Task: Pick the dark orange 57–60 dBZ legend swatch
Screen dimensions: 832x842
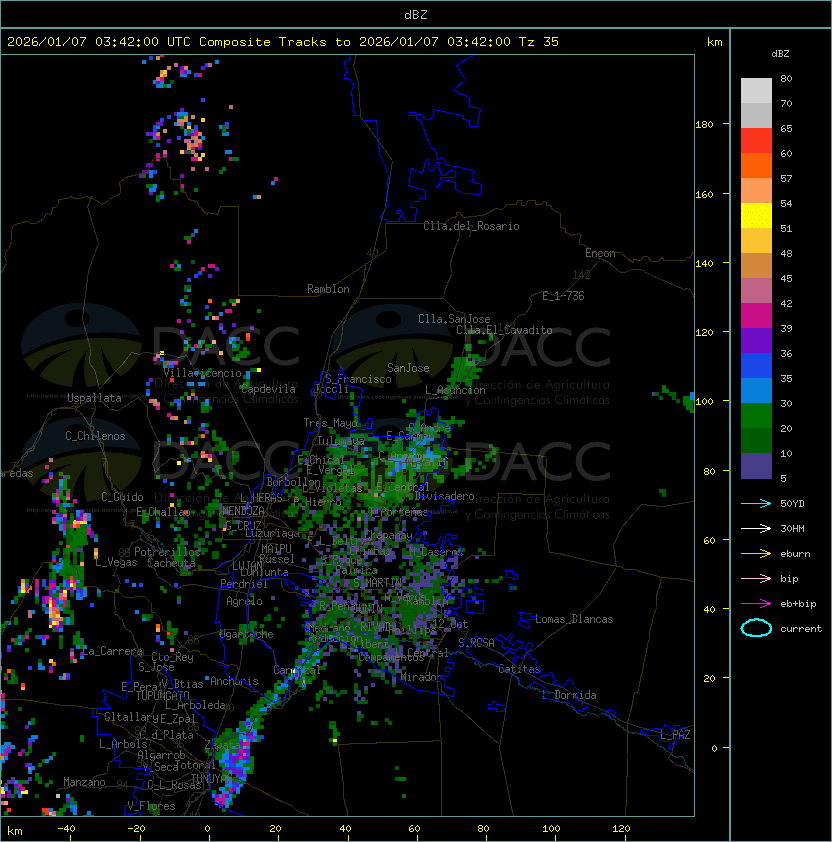Action: [756, 165]
